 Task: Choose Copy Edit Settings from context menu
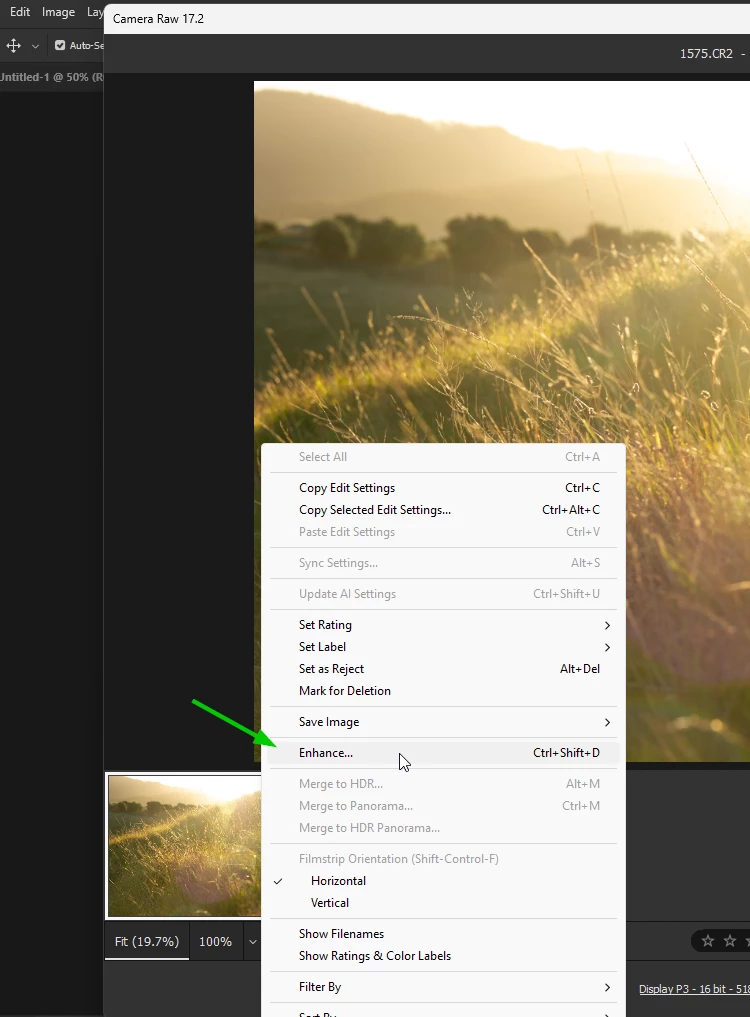tap(443, 488)
